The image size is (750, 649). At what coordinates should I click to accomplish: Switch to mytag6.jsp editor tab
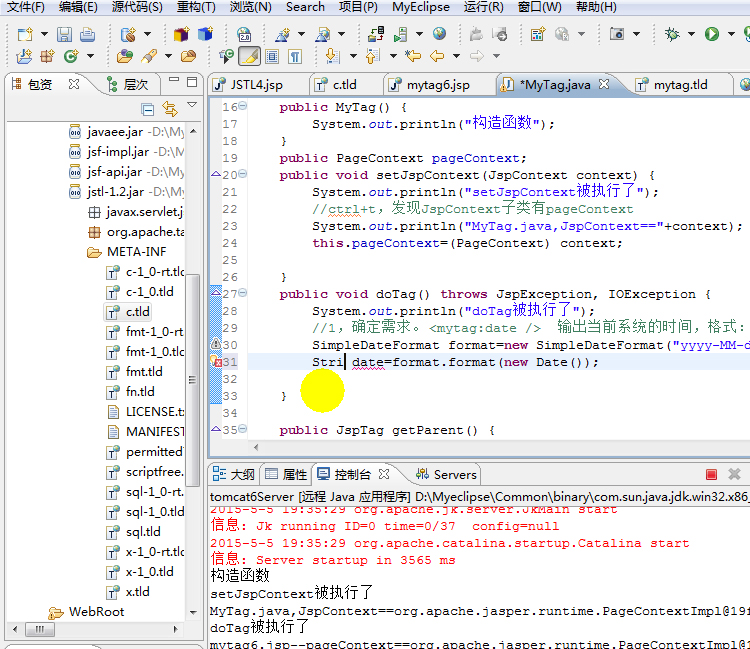pyautogui.click(x=438, y=85)
